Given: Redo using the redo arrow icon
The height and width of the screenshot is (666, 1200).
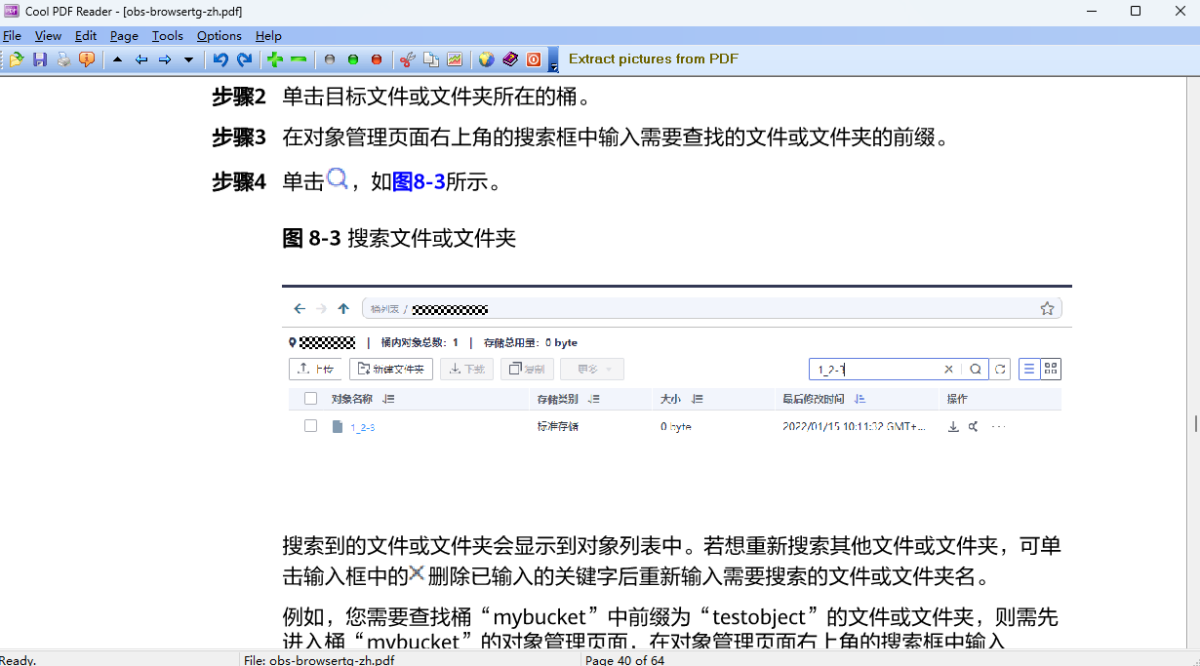Looking at the screenshot, I should [x=244, y=59].
